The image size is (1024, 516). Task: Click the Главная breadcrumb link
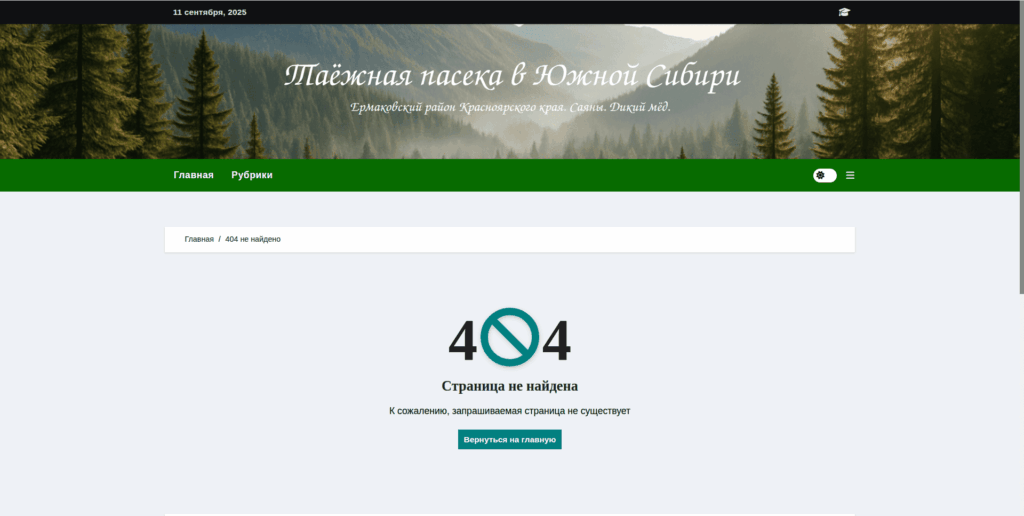[x=199, y=240]
